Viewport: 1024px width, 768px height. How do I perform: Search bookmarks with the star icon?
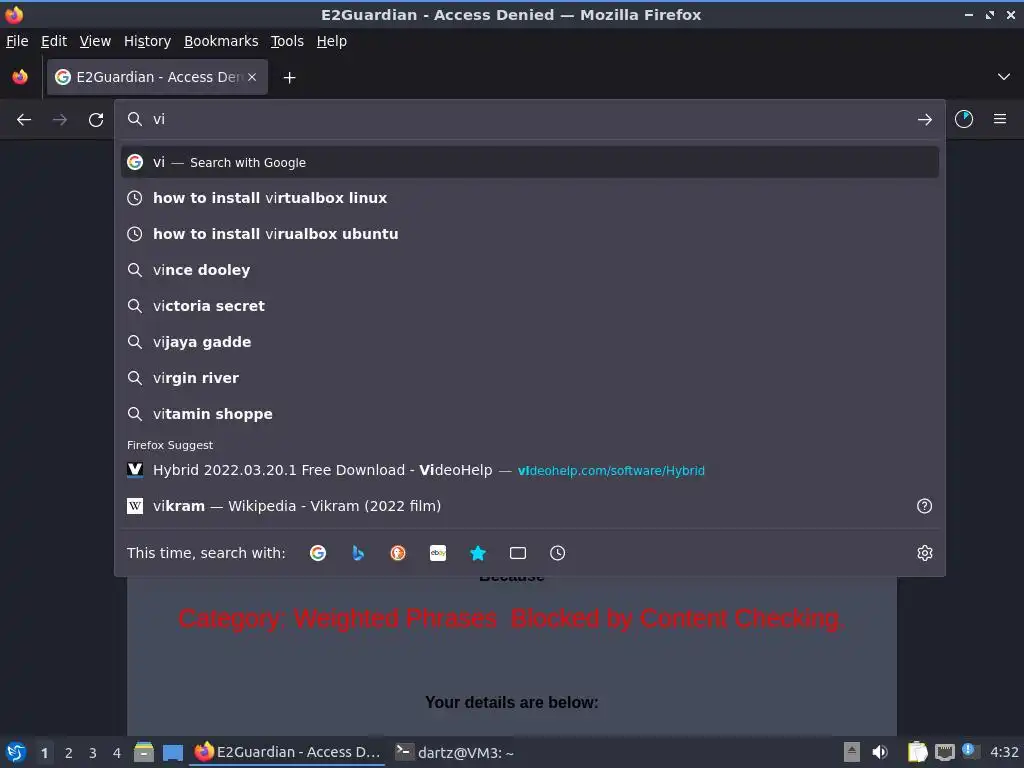coord(478,553)
